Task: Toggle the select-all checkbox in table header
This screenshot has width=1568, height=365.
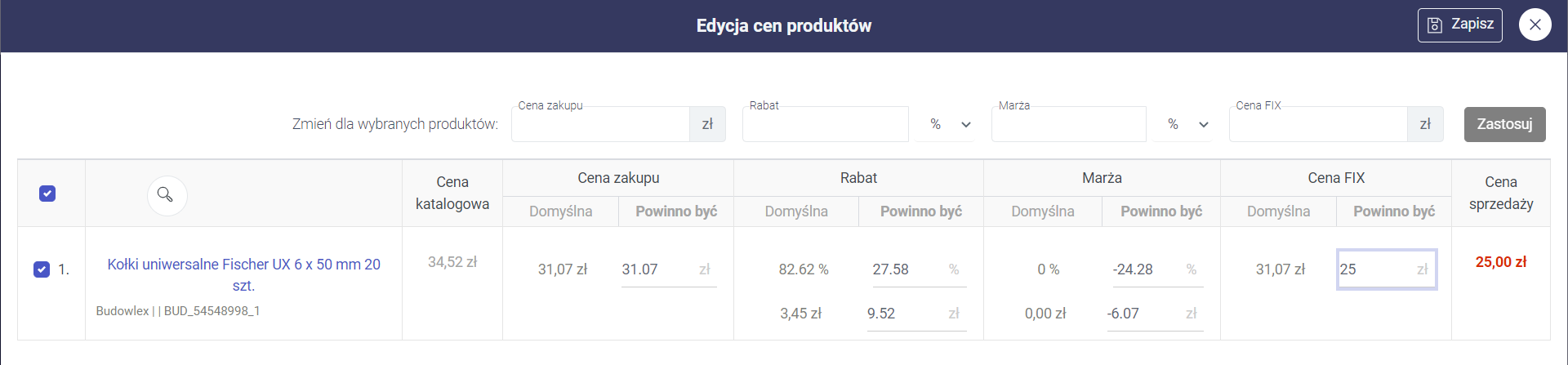Action: [47, 194]
